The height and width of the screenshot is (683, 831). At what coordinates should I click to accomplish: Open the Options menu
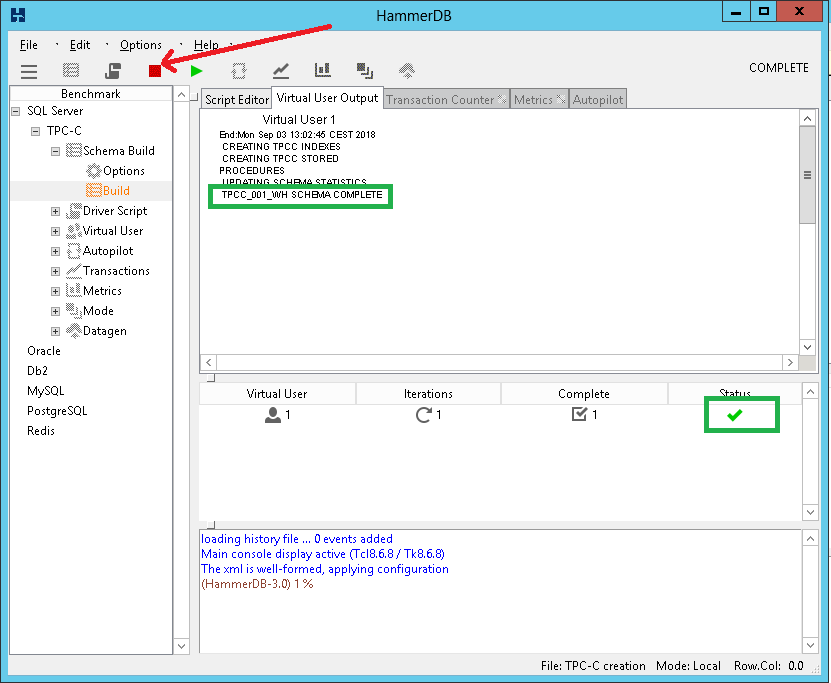pyautogui.click(x=140, y=45)
